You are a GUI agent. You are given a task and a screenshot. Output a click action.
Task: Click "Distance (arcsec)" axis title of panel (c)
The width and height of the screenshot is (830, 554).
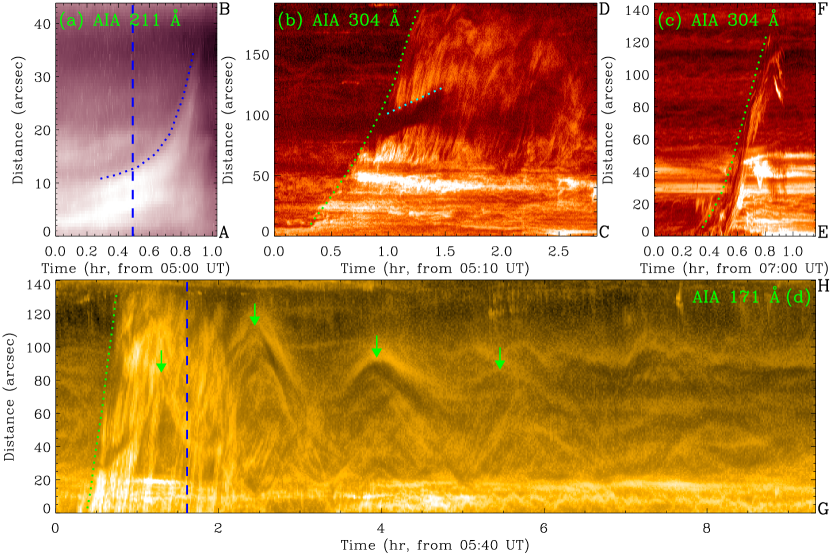point(608,119)
